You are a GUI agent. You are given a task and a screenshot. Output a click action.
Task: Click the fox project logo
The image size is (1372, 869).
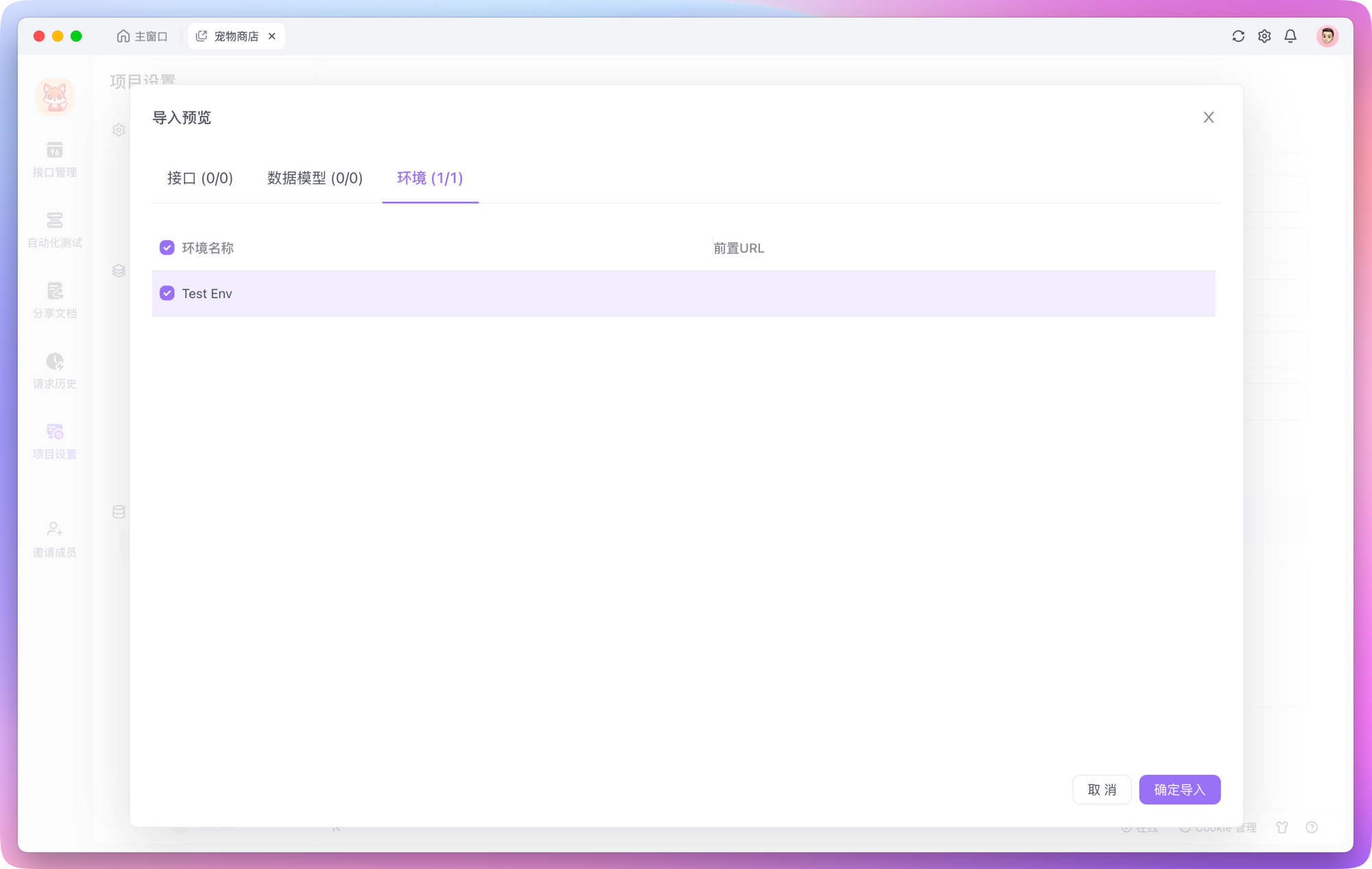(x=55, y=97)
